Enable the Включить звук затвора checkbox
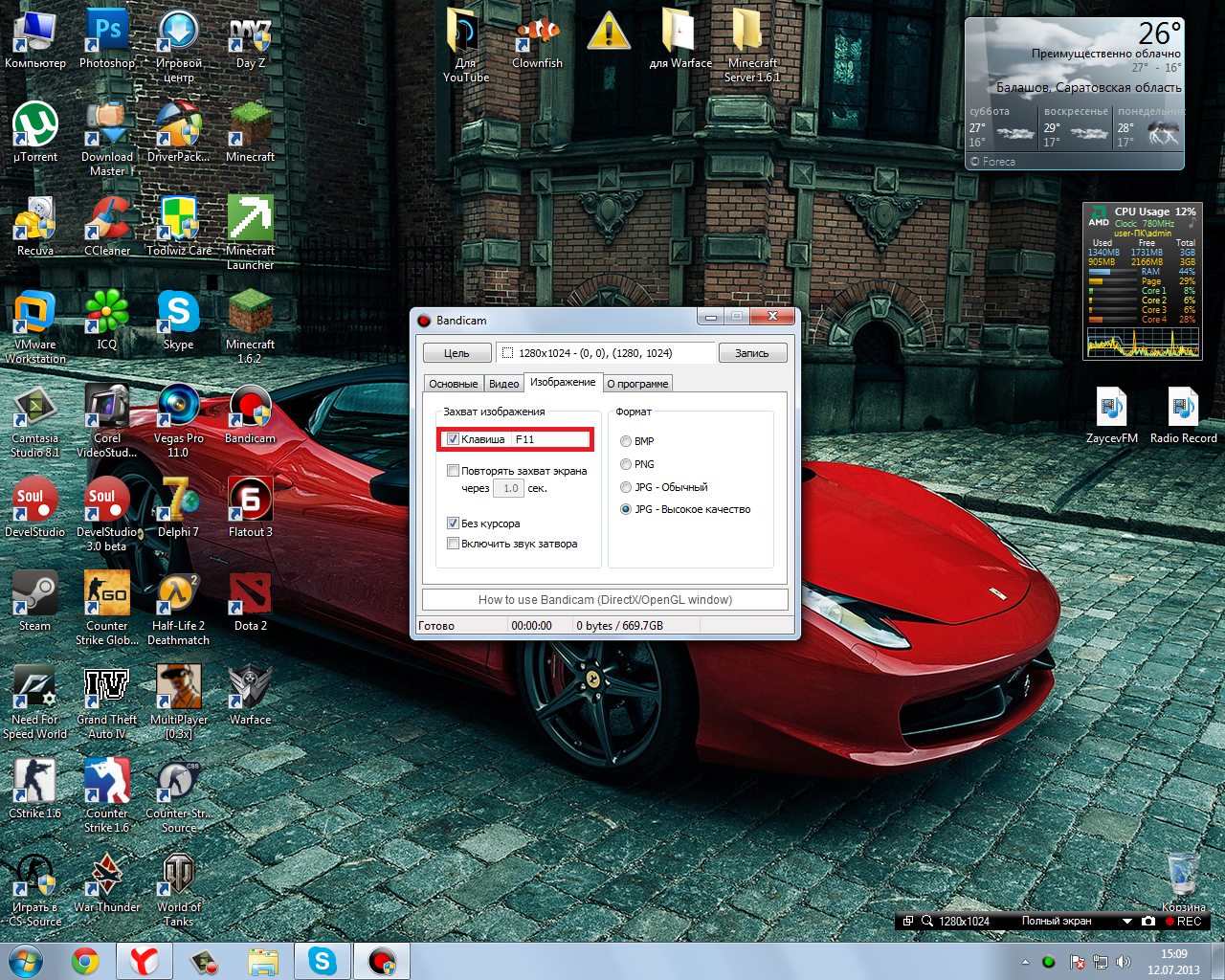Image resolution: width=1225 pixels, height=980 pixels. coord(454,544)
